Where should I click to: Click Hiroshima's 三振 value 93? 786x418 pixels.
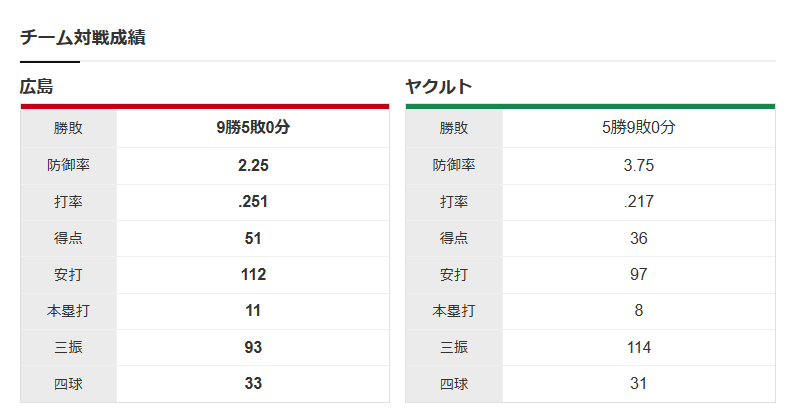tap(253, 347)
